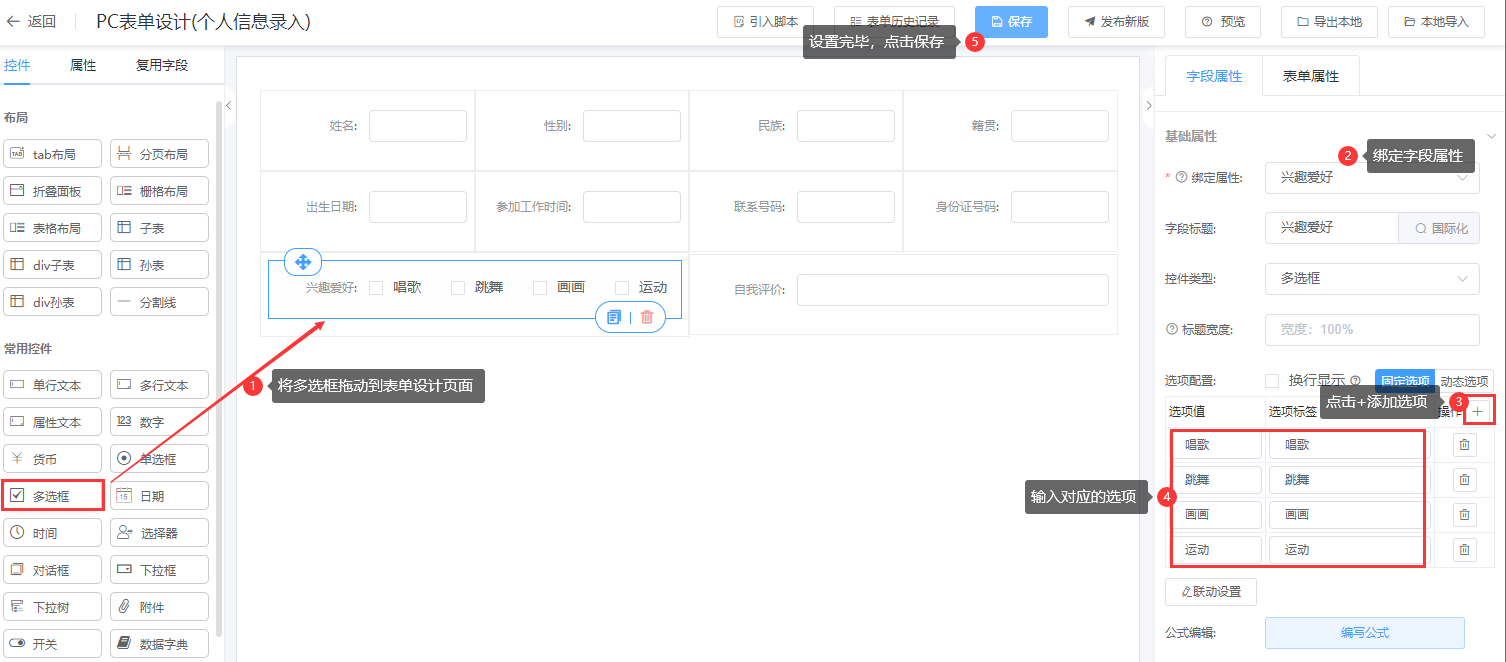The width and height of the screenshot is (1506, 662).
Task: Open the 控件类型 dropdown
Action: pyautogui.click(x=1371, y=279)
